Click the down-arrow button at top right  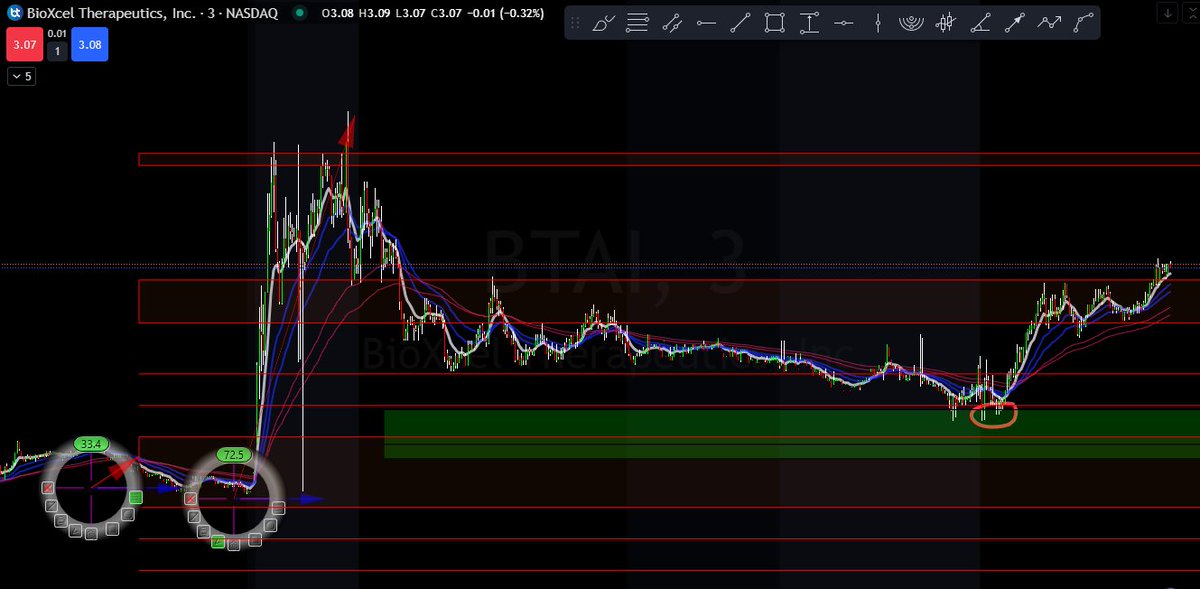coord(1168,12)
